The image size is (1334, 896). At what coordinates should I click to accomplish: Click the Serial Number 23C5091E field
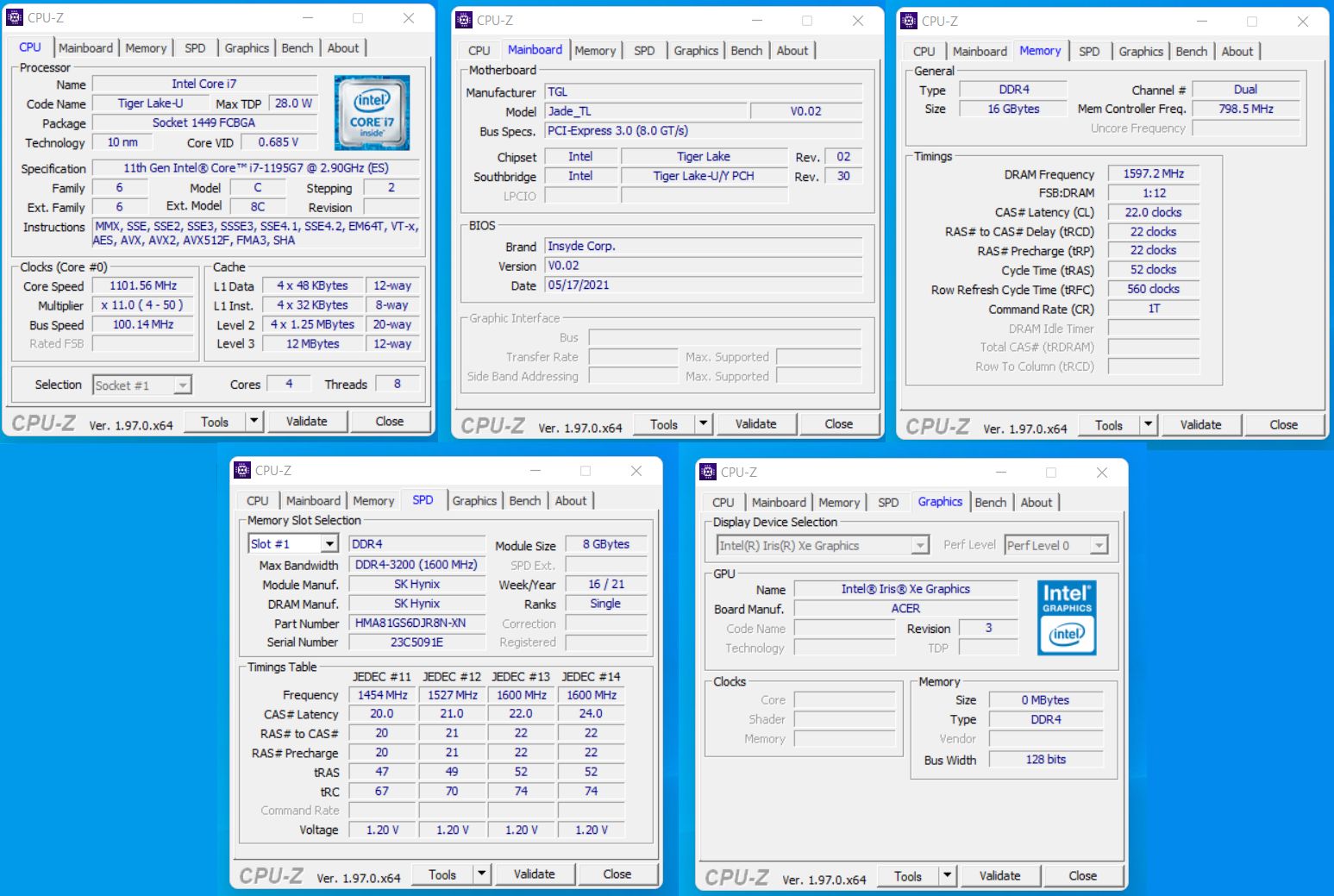416,642
